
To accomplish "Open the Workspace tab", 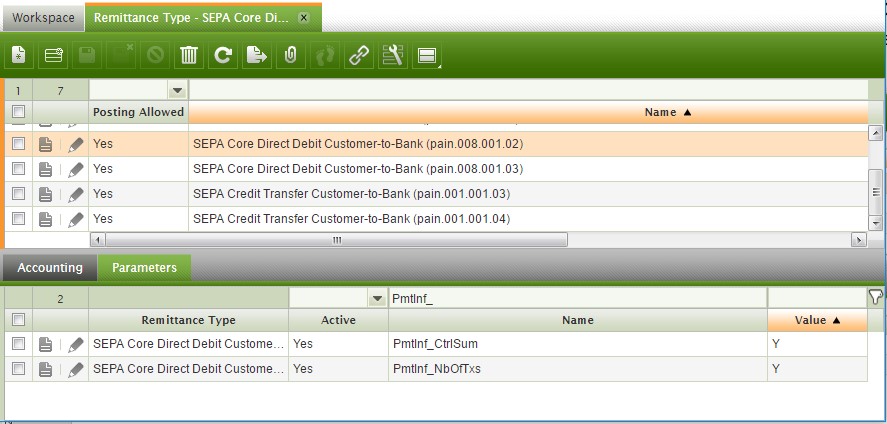I will tap(43, 17).
